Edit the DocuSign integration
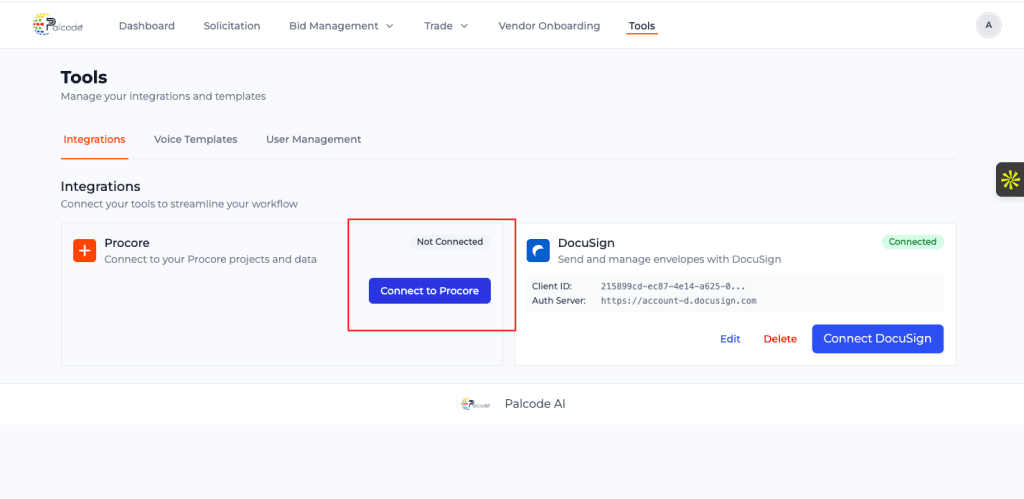Screen dimensions: 1024x499 [x=730, y=339]
